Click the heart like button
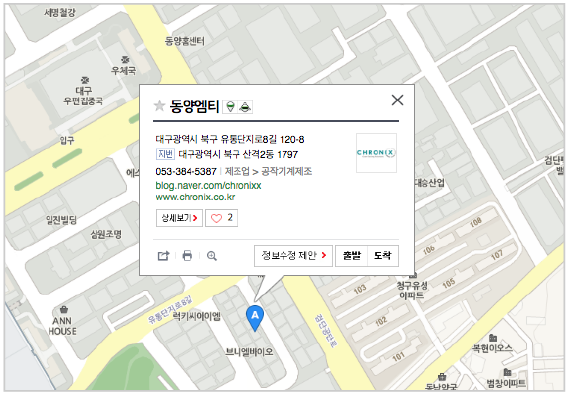The height and width of the screenshot is (394, 569). (x=221, y=218)
